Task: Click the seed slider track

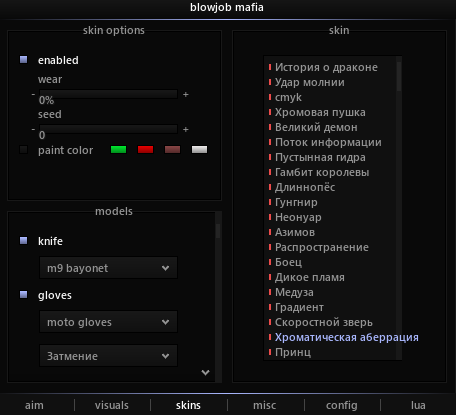Action: 108,129
